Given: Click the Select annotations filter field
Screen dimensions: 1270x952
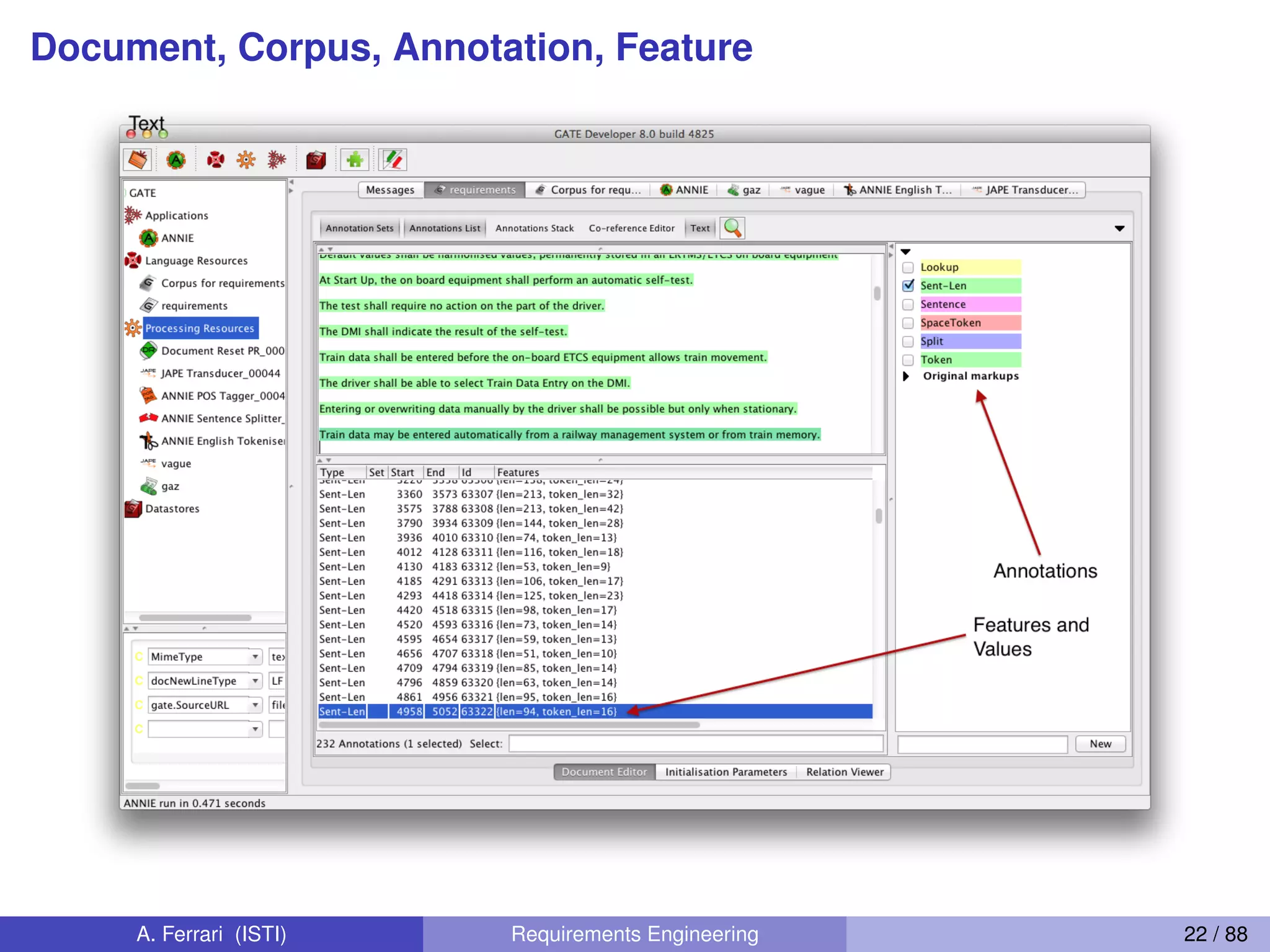Looking at the screenshot, I should click(x=696, y=744).
